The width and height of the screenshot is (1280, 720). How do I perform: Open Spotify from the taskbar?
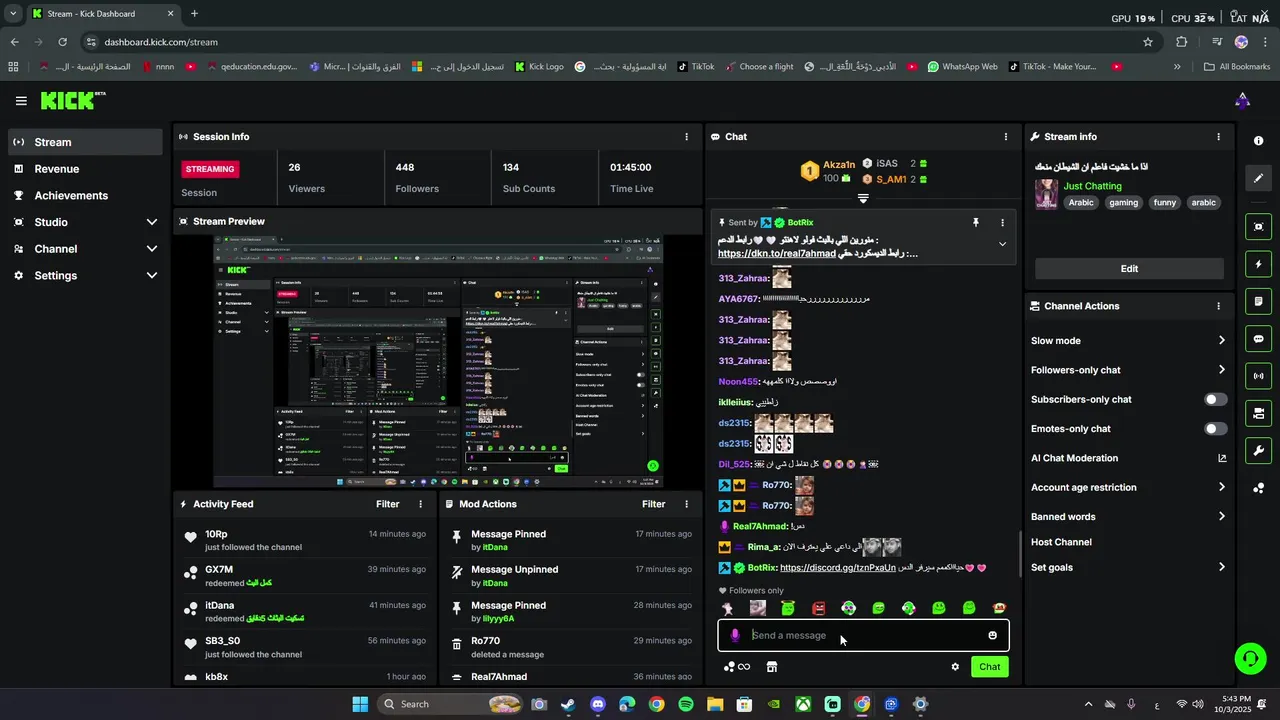click(686, 704)
